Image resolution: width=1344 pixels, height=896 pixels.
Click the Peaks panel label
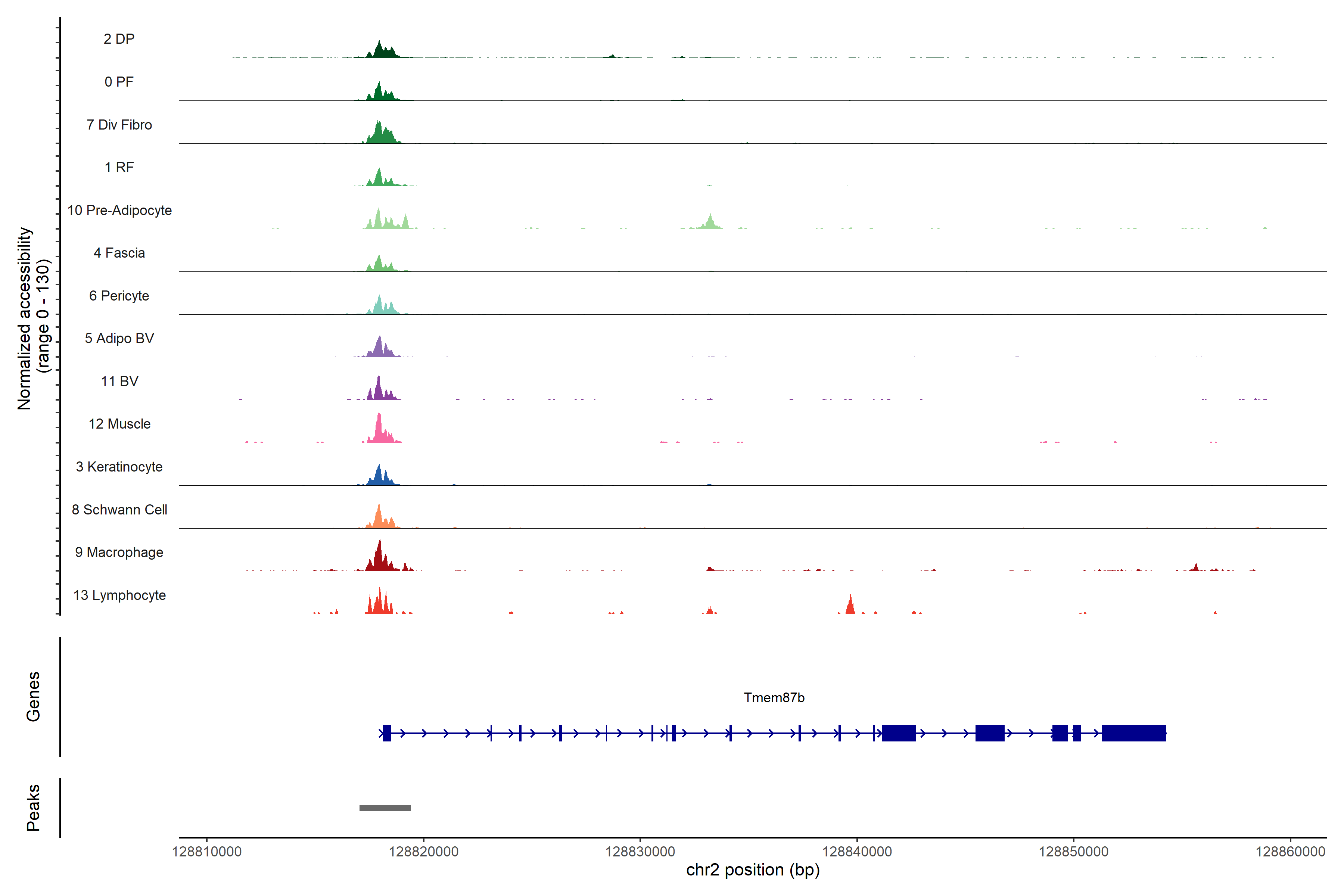33,808
